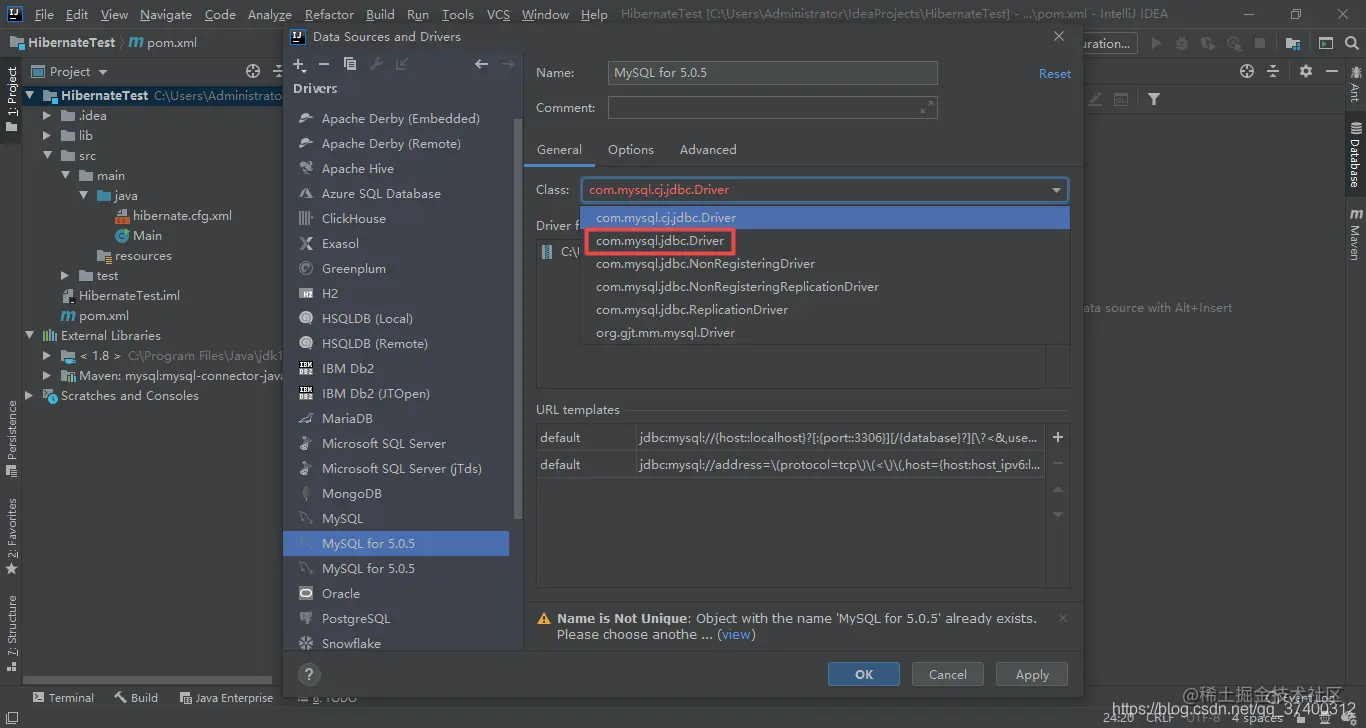This screenshot has width=1366, height=728.
Task: Click the run anything terminal-window icon
Action: coord(1325,43)
